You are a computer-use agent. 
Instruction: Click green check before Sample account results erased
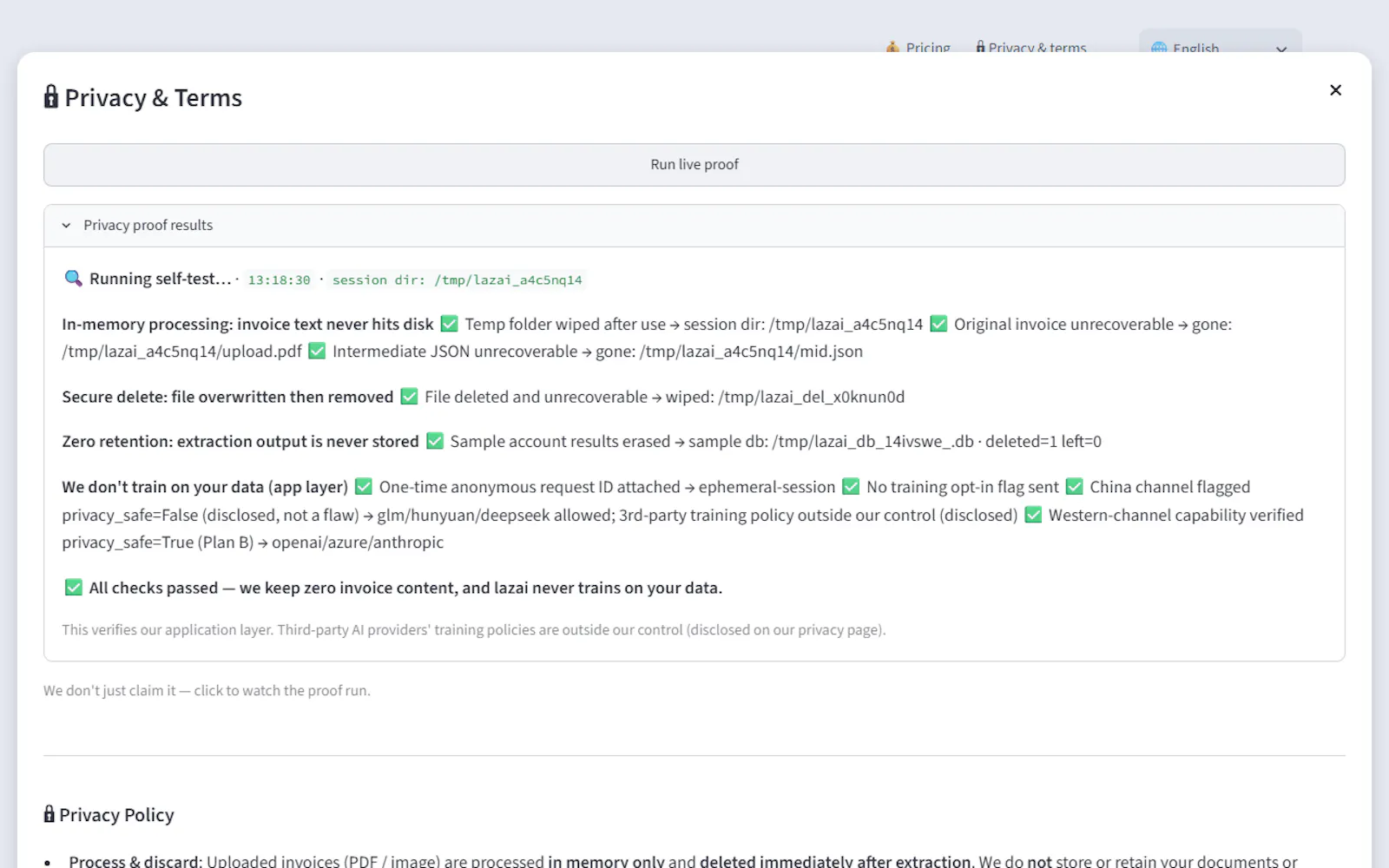click(x=435, y=441)
